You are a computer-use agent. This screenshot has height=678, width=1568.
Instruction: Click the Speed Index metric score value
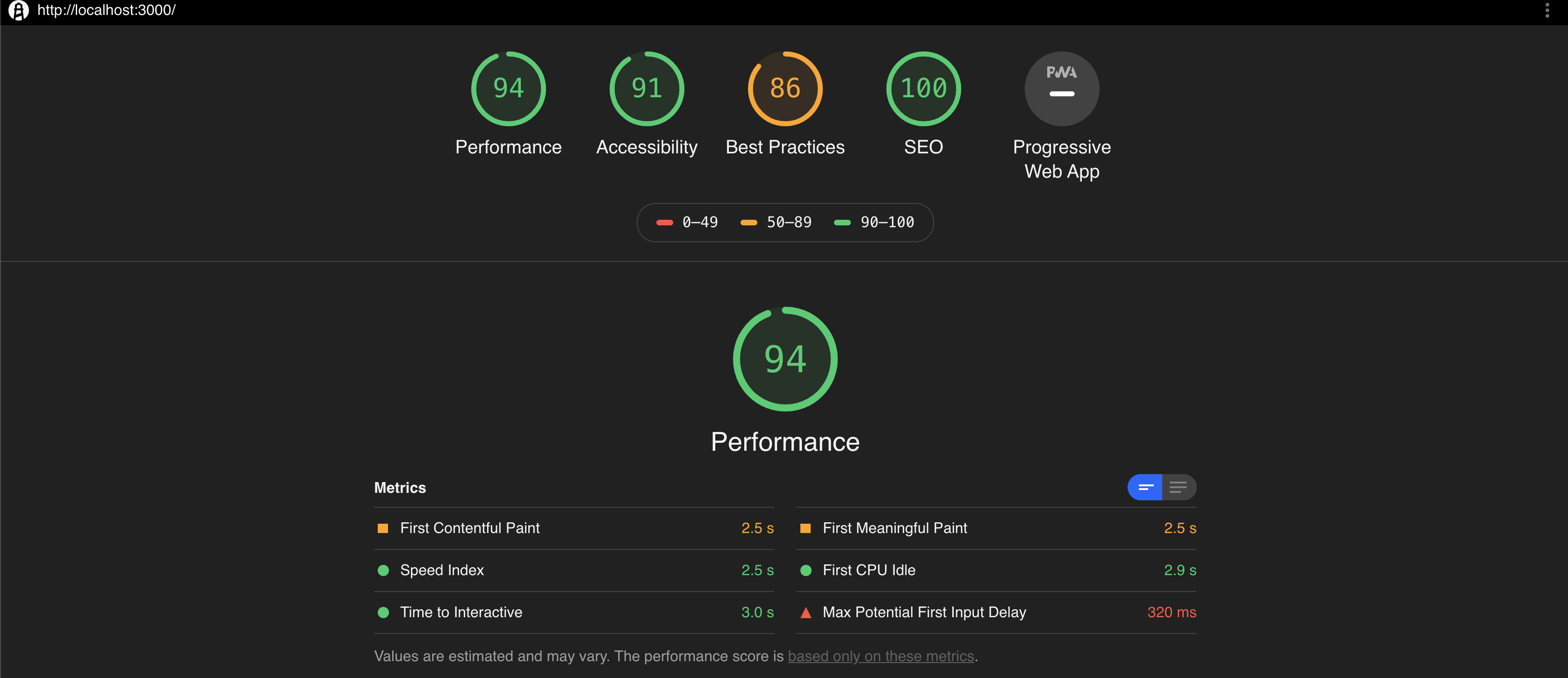click(x=757, y=570)
